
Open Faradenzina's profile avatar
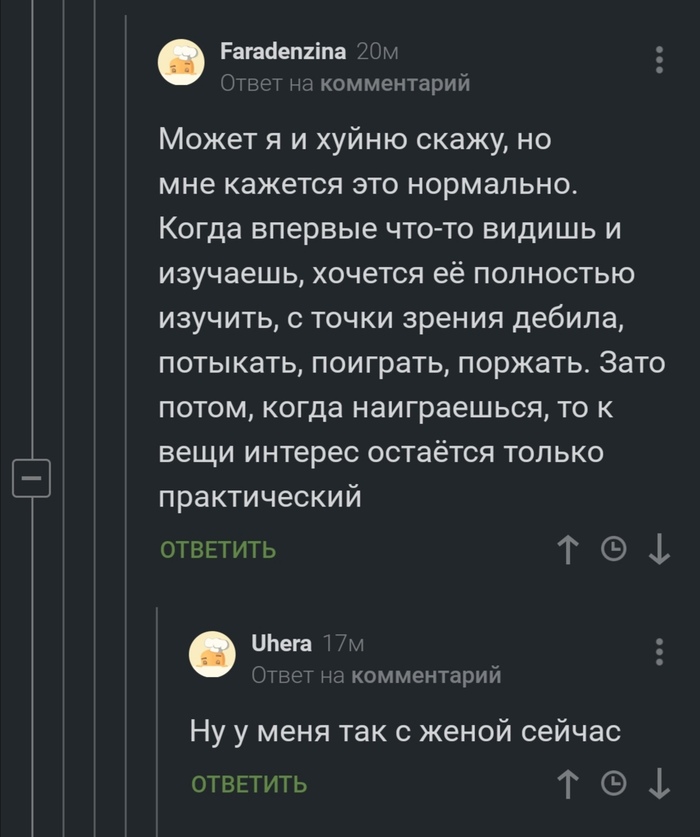point(181,63)
